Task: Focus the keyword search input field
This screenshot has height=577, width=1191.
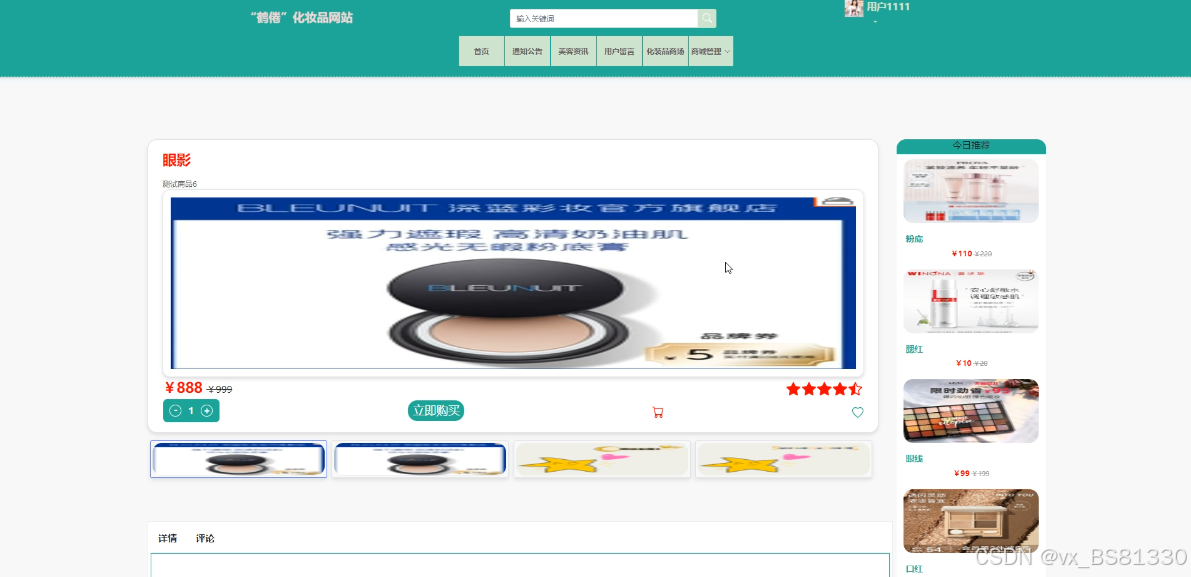Action: 604,18
